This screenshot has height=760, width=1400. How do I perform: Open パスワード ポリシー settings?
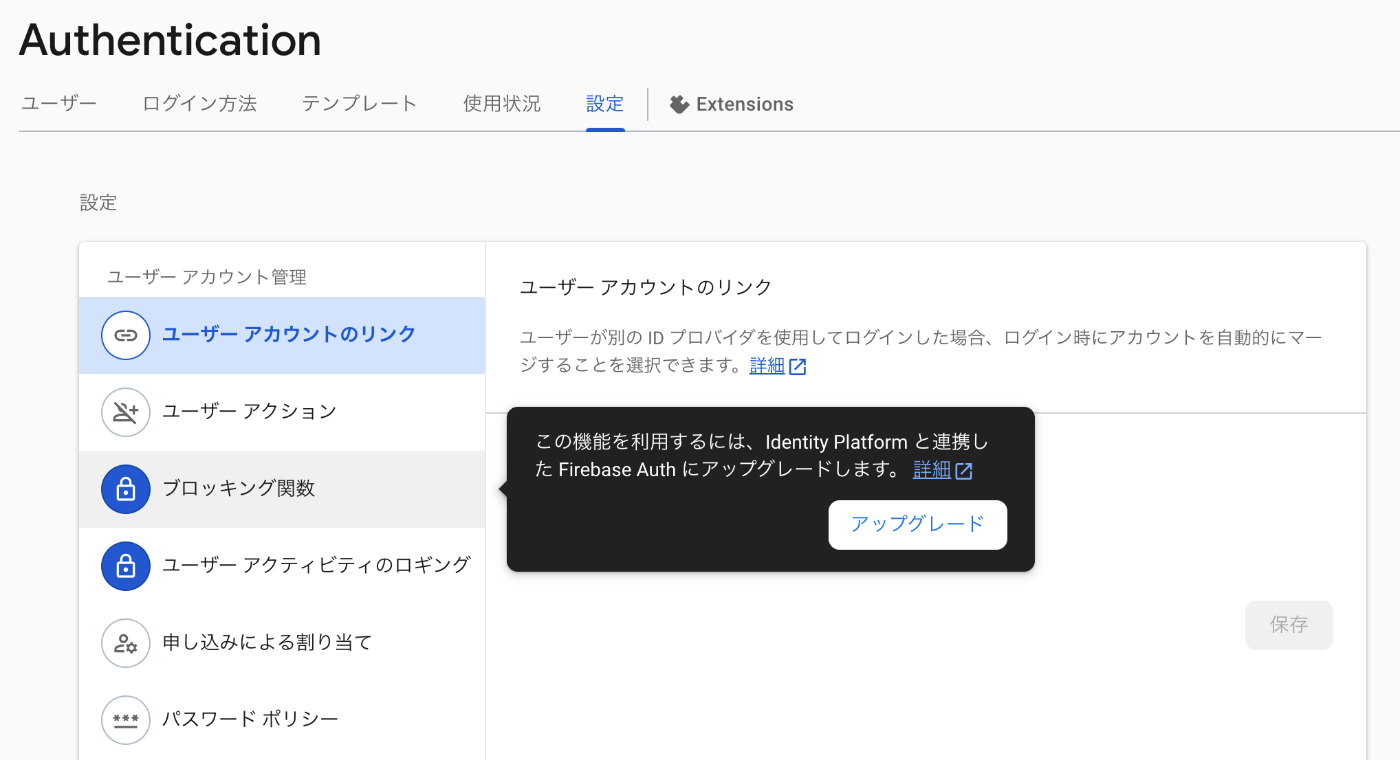(282, 720)
